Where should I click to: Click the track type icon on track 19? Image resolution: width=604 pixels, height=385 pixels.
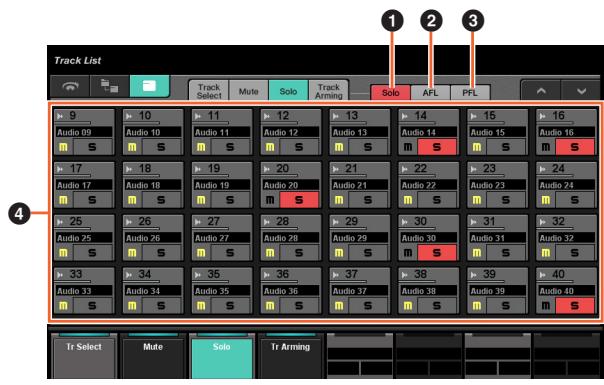tap(198, 169)
